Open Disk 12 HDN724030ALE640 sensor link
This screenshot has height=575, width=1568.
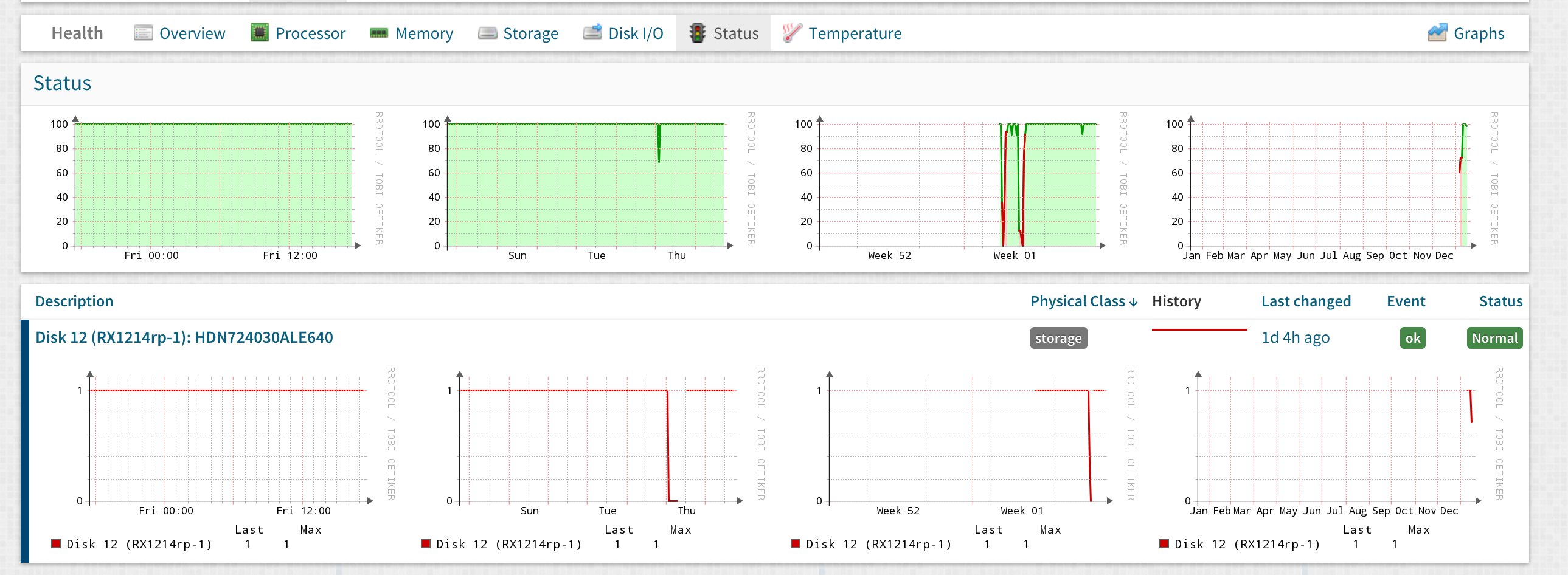(x=184, y=338)
